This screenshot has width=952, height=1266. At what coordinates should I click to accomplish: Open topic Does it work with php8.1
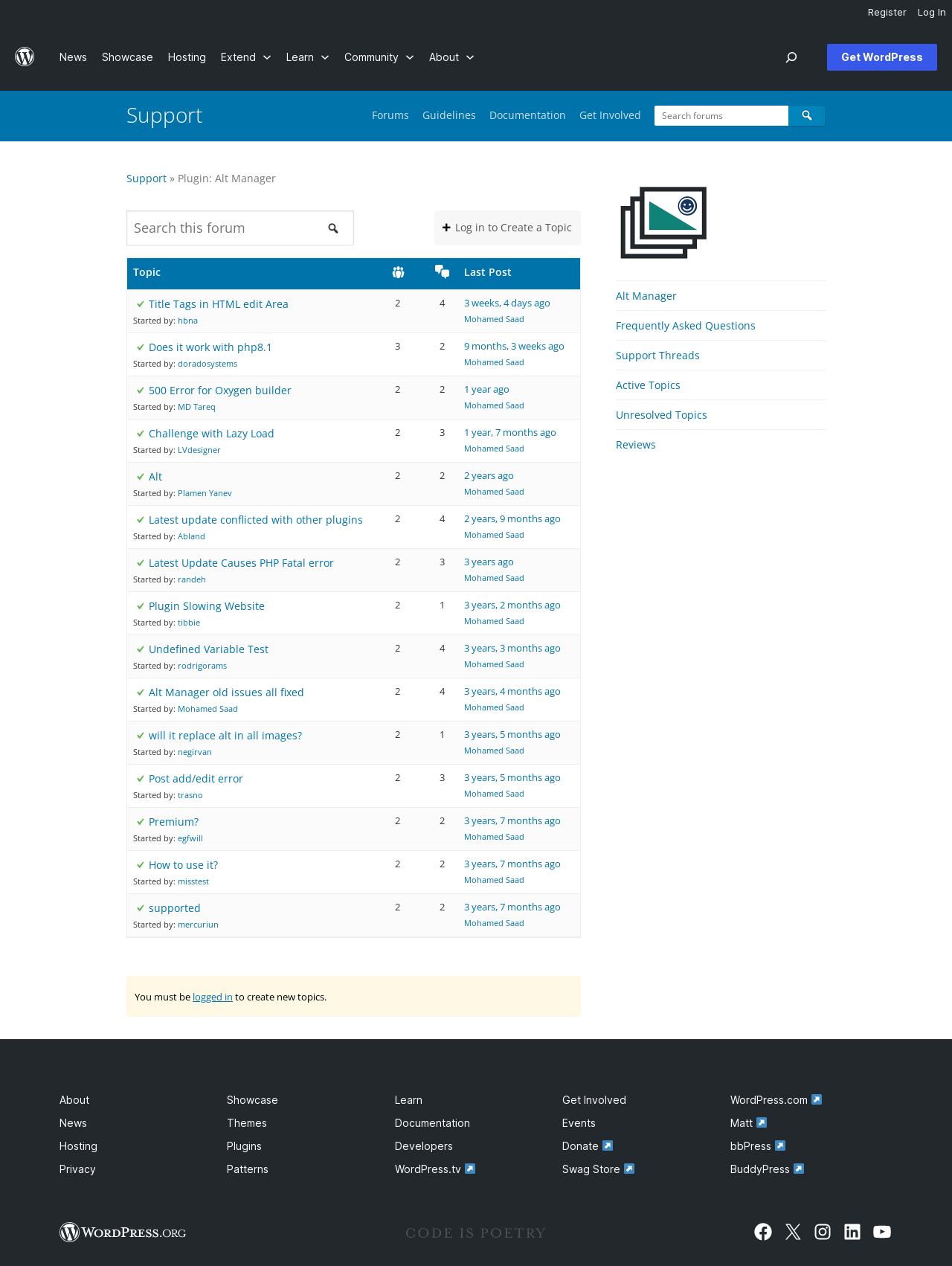(210, 347)
